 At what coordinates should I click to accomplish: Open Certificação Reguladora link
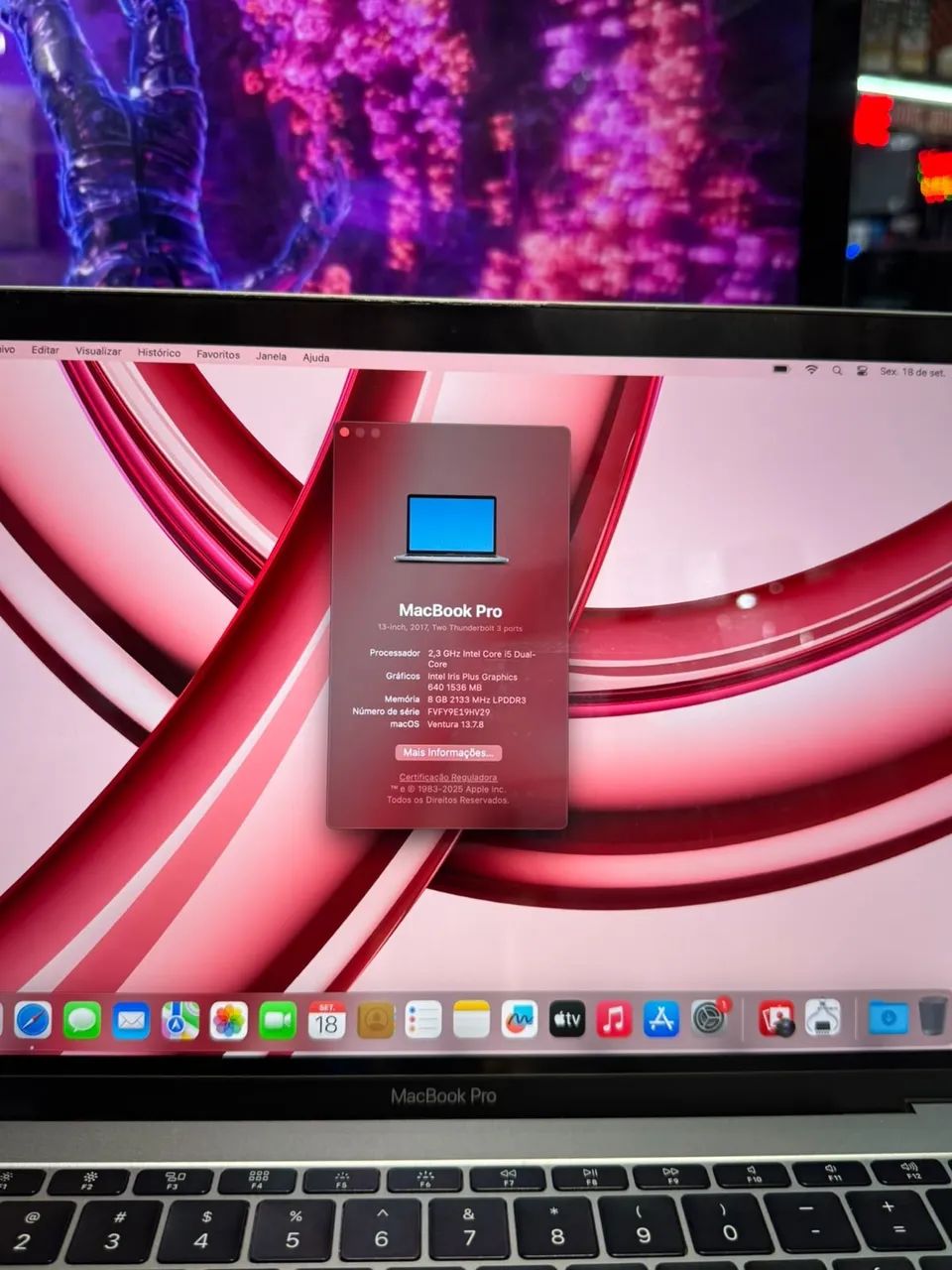(x=448, y=777)
